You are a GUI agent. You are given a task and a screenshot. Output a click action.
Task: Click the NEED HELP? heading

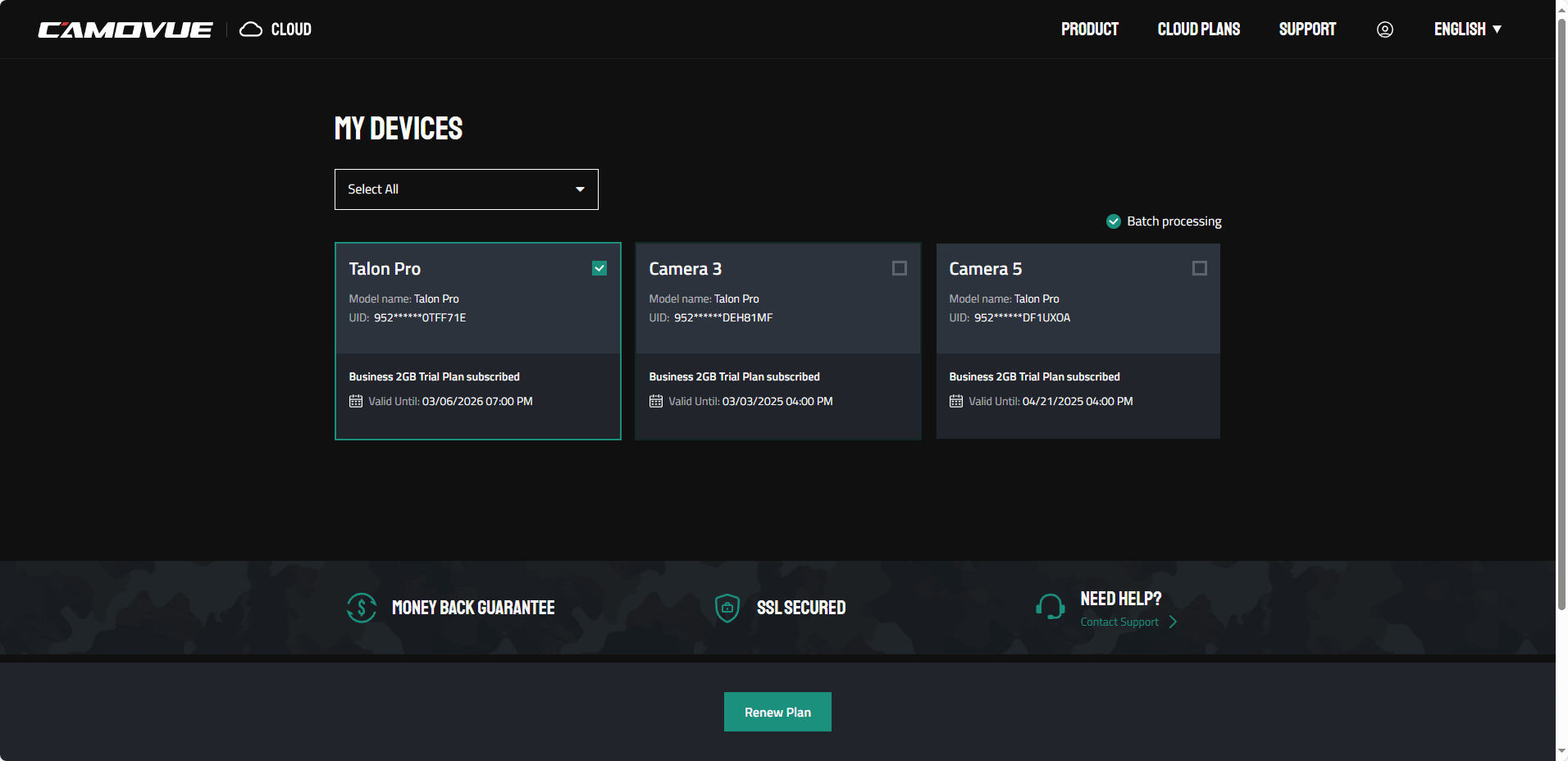click(x=1121, y=599)
